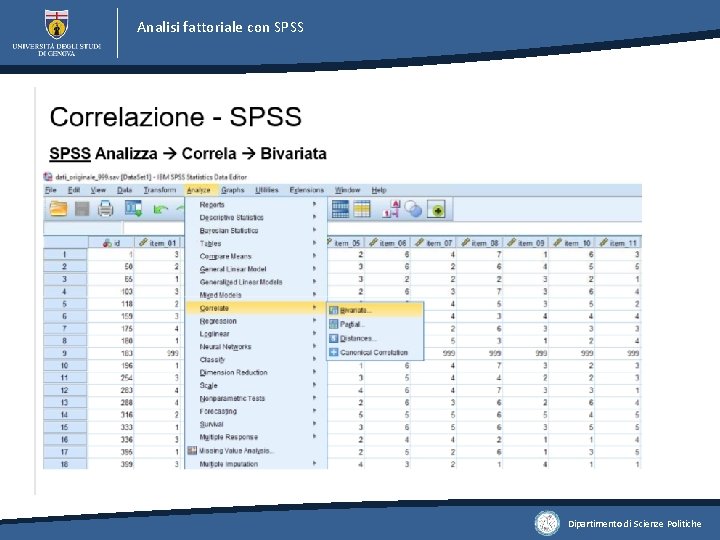Click the Missing Value Analysis icon
Image resolution: width=720 pixels, height=540 pixels.
coord(192,450)
